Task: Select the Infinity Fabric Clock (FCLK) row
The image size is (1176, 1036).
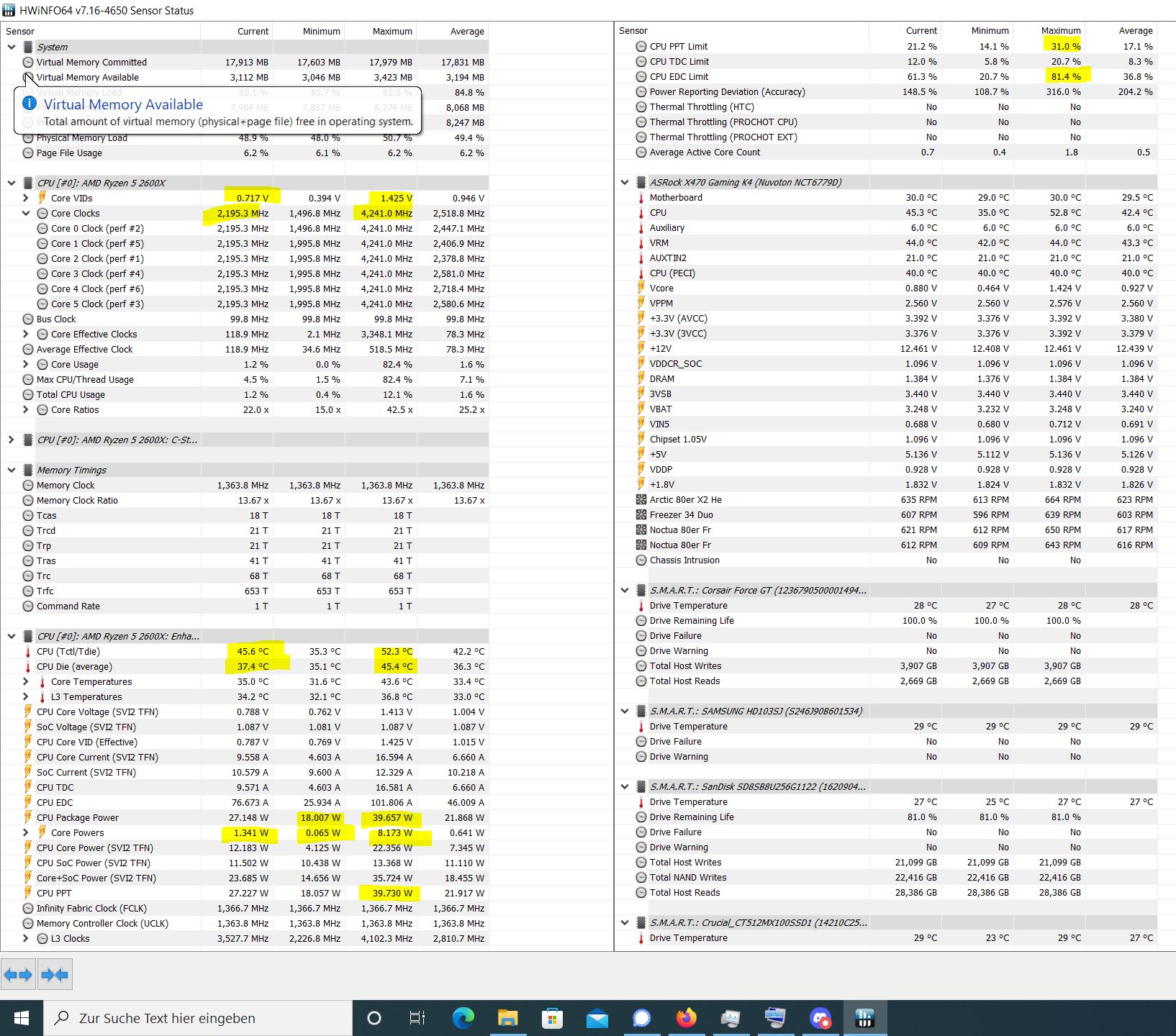Action: (x=245, y=908)
